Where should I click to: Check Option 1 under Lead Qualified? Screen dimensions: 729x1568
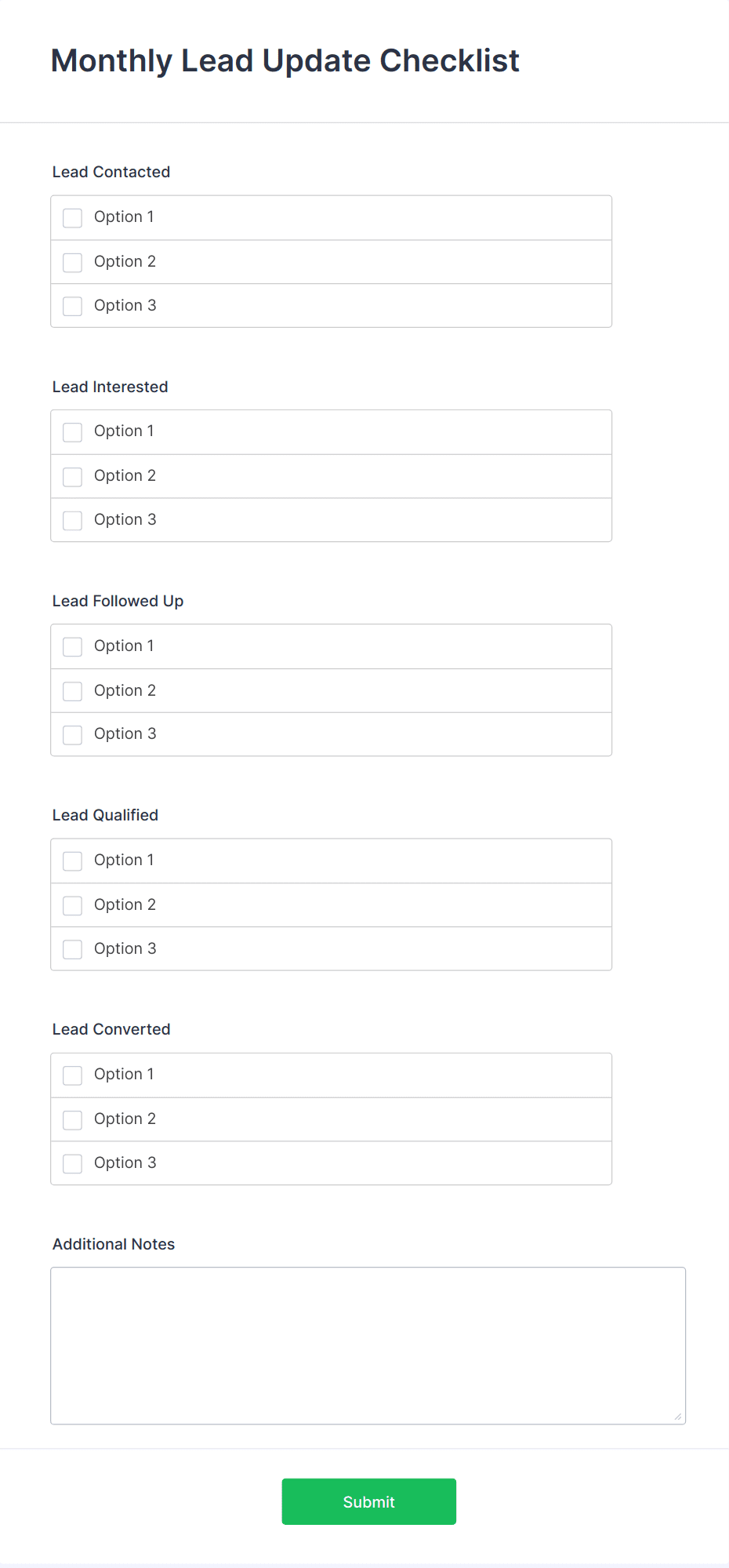pos(73,861)
